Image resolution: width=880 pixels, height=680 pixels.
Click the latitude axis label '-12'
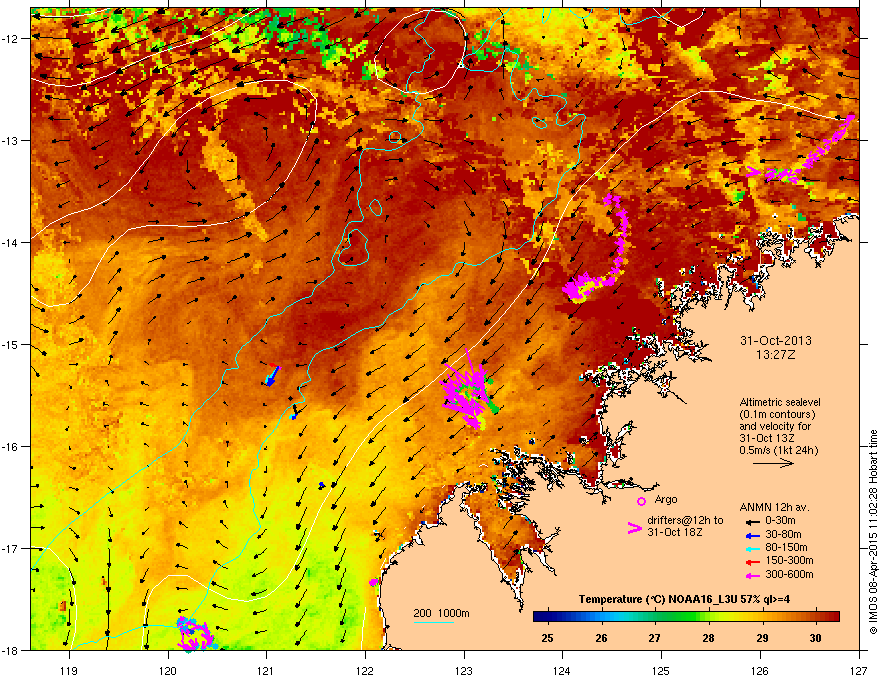(10, 39)
